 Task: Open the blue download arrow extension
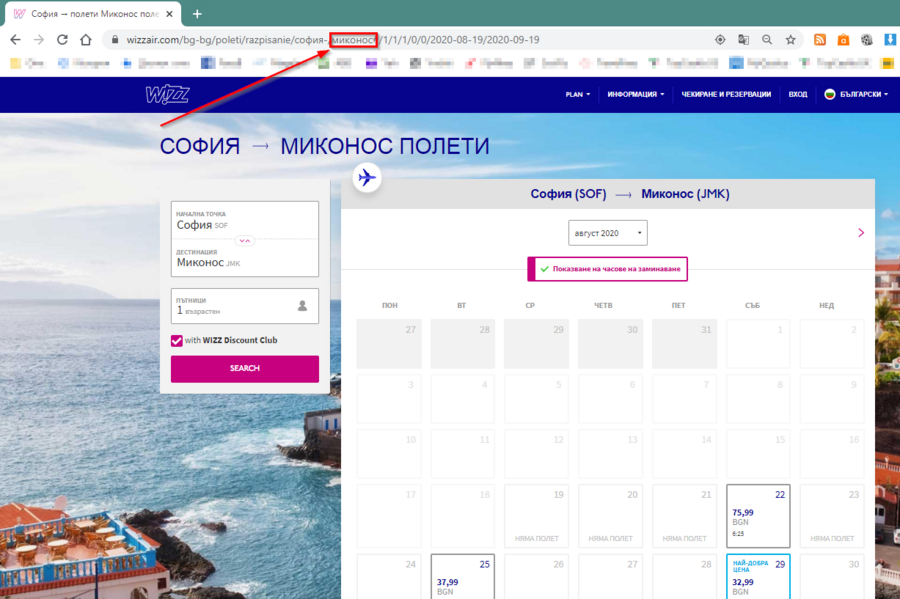(890, 40)
